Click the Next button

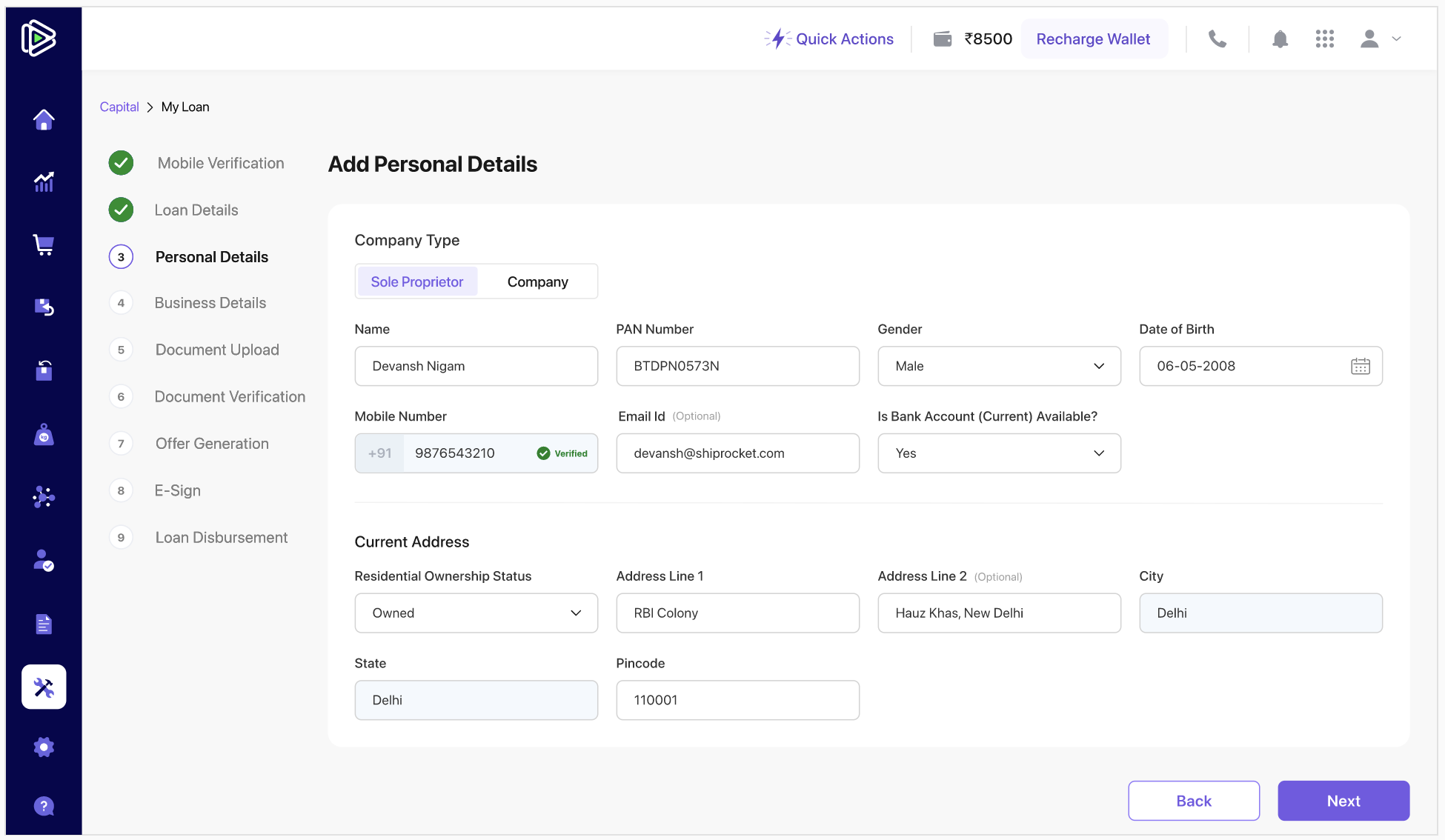tap(1343, 801)
